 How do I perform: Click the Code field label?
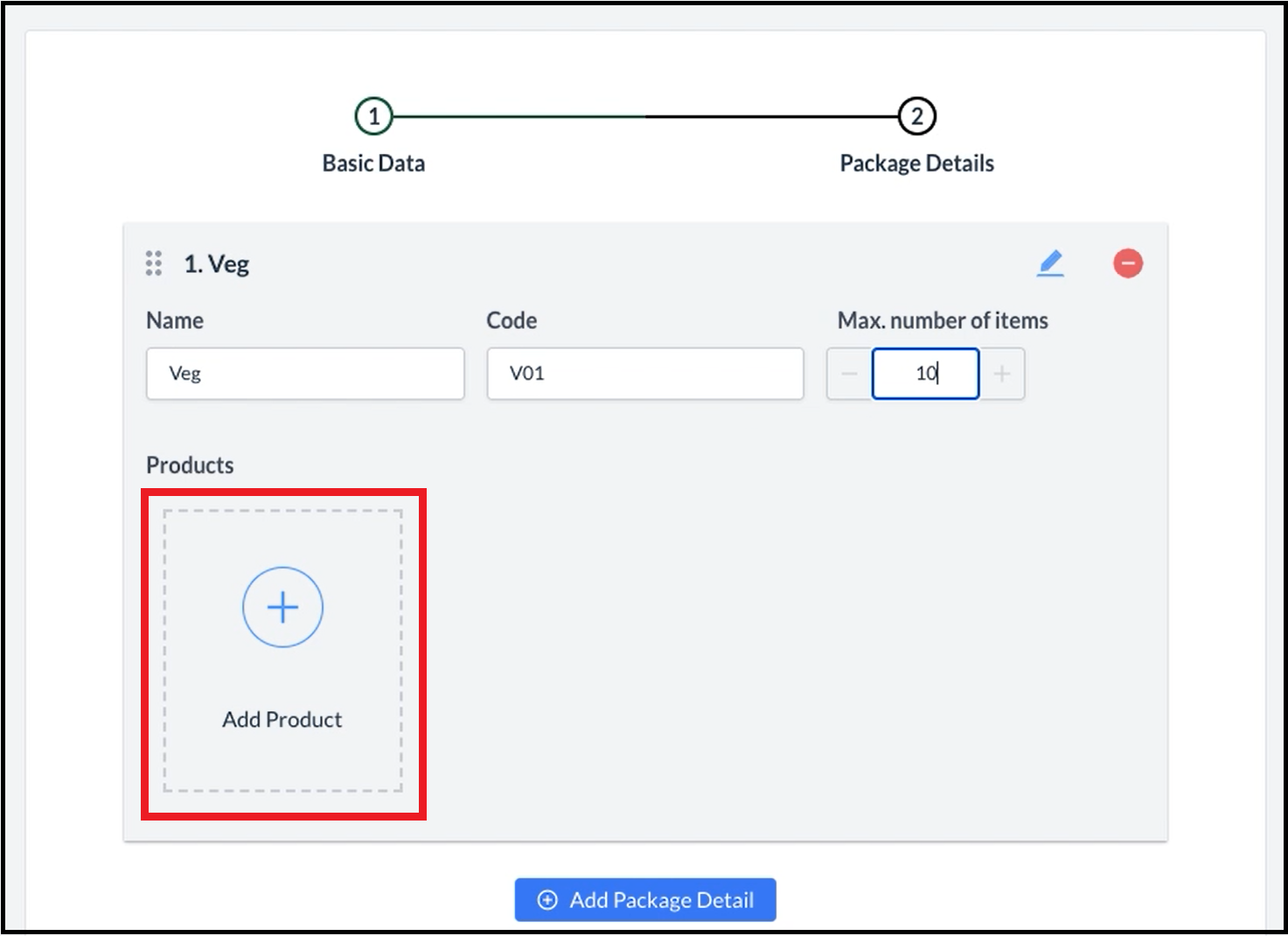pyautogui.click(x=512, y=321)
